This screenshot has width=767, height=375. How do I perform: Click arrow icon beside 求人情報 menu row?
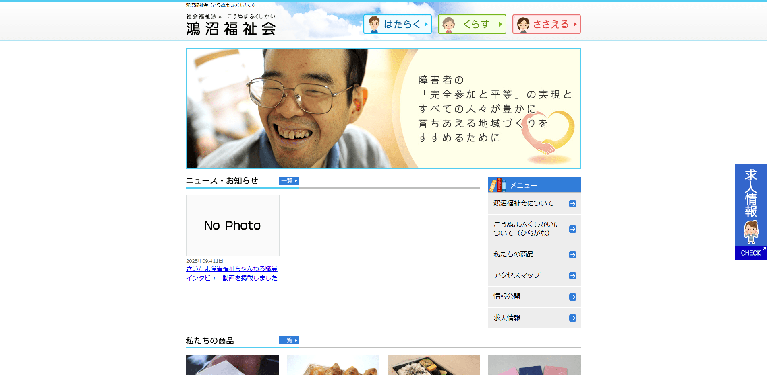coord(572,318)
